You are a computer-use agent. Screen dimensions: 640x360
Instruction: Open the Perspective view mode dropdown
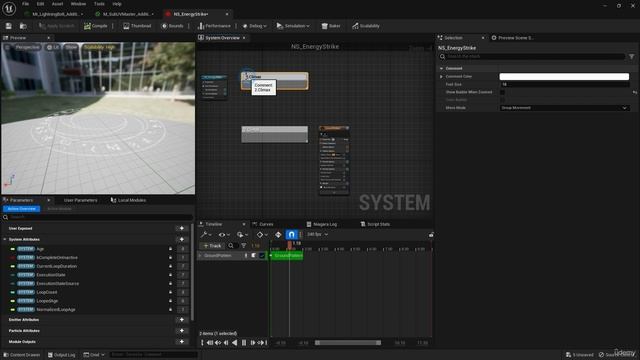(x=27, y=47)
